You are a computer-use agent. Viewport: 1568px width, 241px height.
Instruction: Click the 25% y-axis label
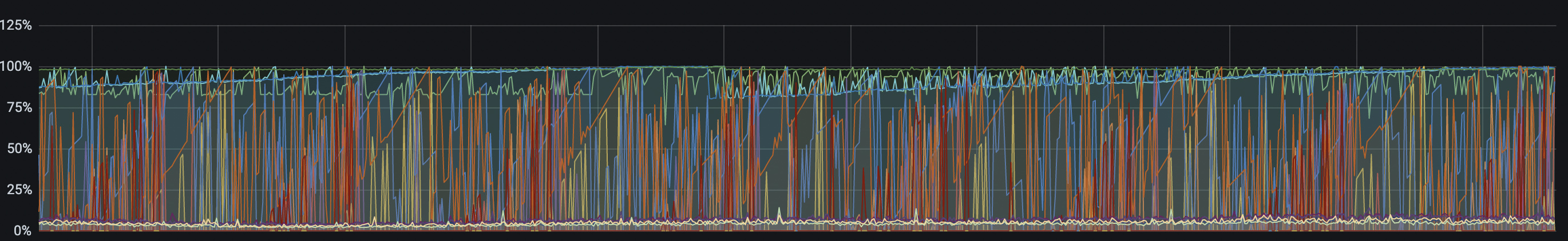[19, 190]
